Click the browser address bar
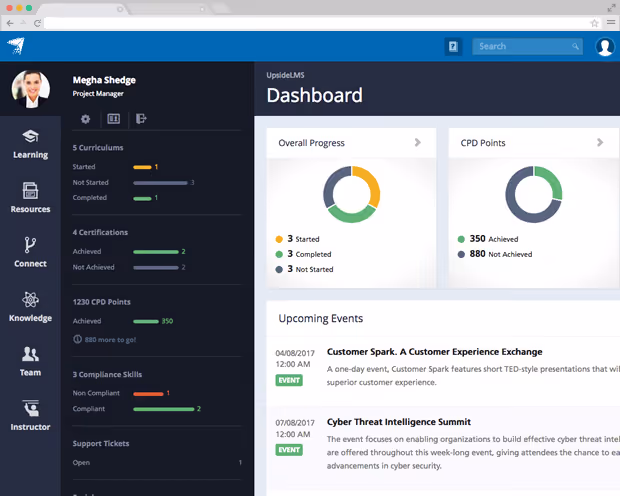620x496 pixels. pyautogui.click(x=322, y=23)
